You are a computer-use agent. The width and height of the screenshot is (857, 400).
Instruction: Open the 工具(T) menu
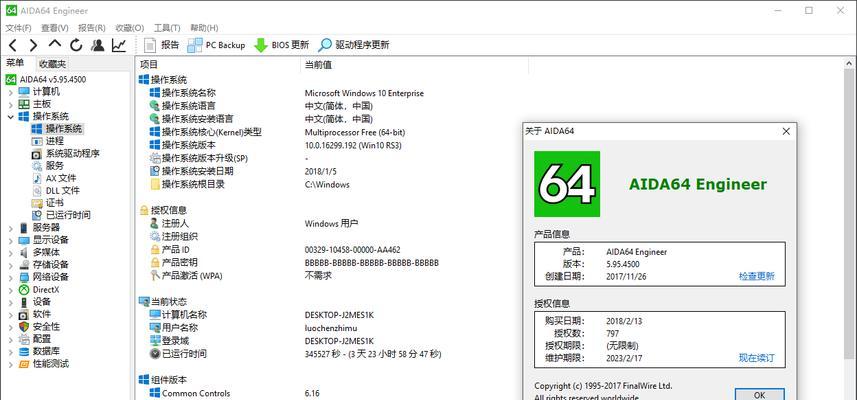pyautogui.click(x=167, y=27)
